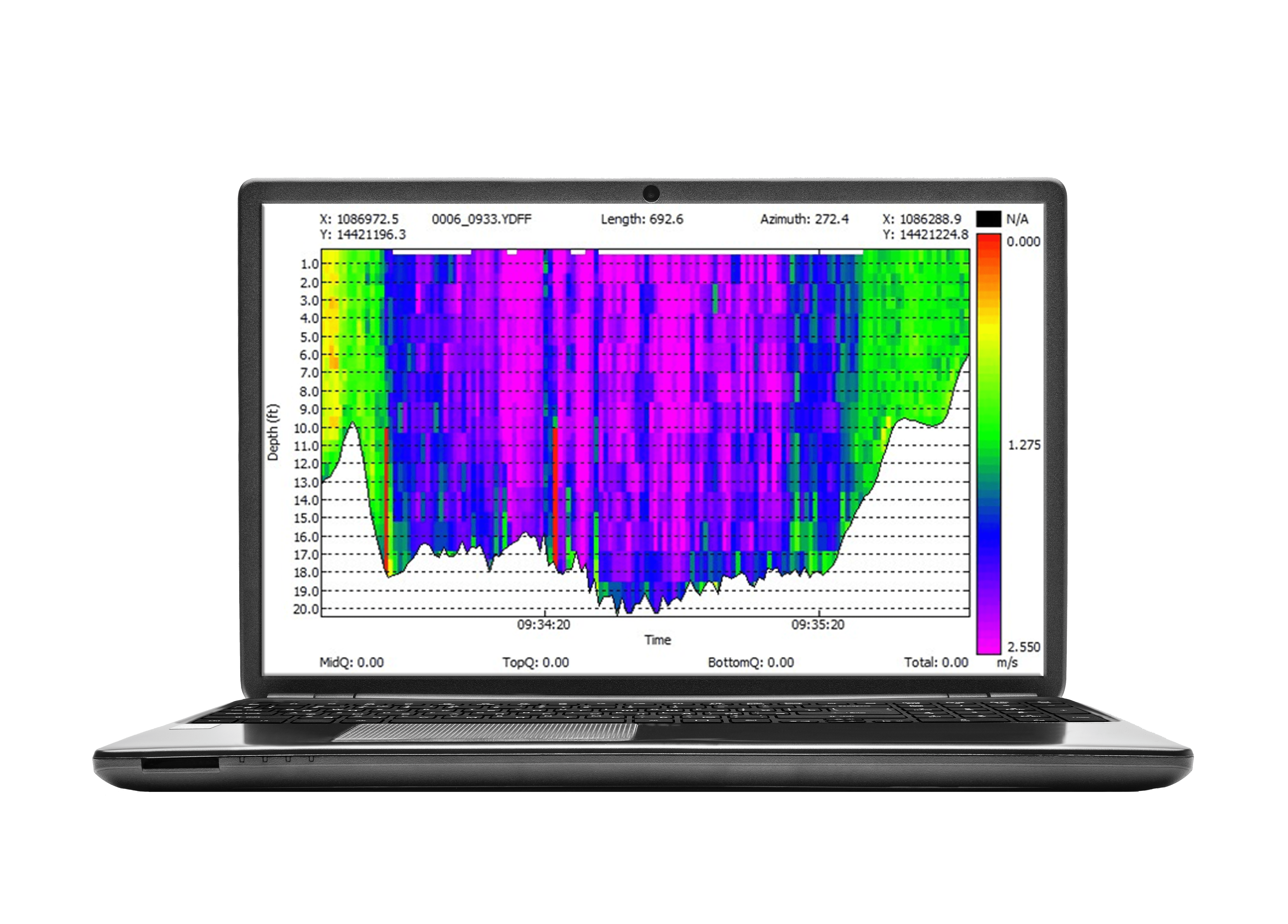
Task: Click the starting 'Y: 14421196.3' coordinate
Action: coord(363,234)
